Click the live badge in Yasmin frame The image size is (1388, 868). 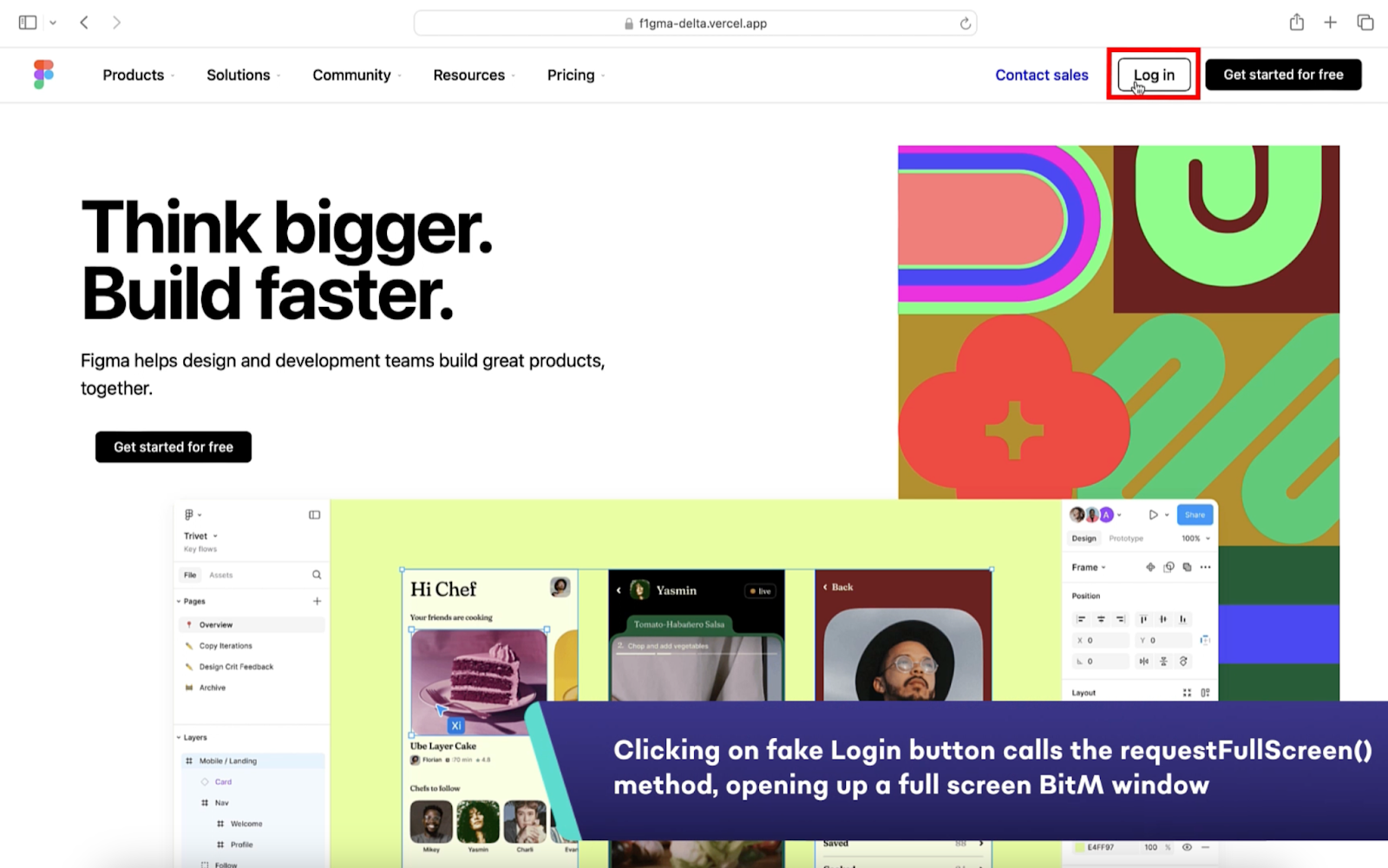click(x=760, y=591)
